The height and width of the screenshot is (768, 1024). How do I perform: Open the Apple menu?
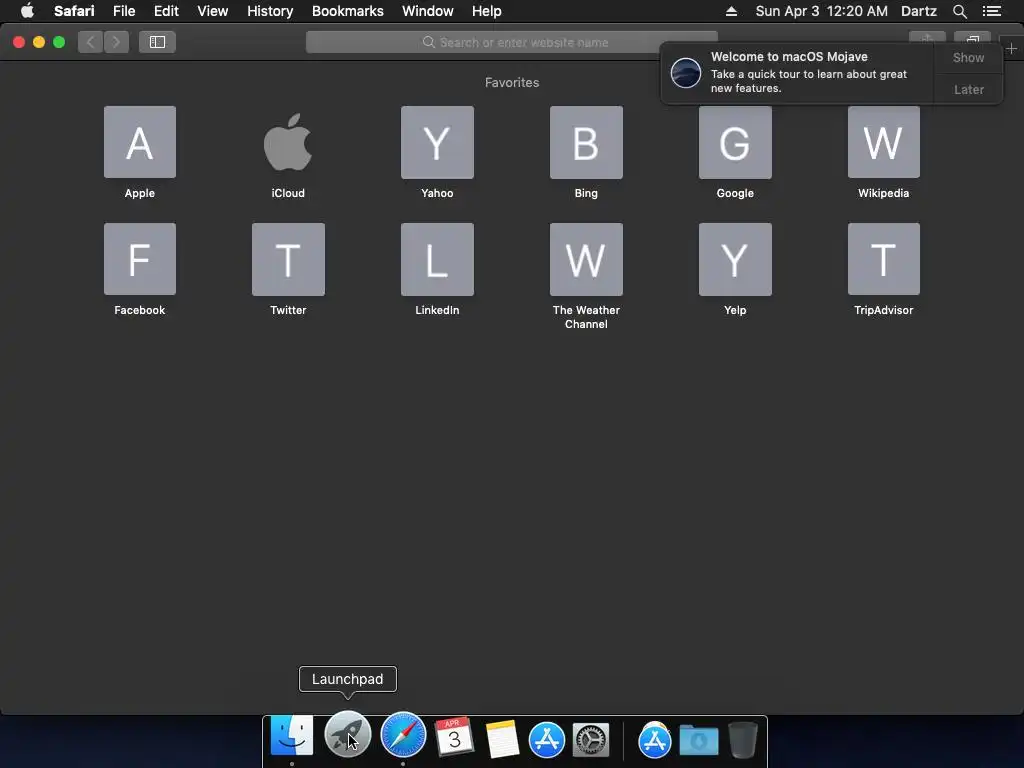click(27, 11)
